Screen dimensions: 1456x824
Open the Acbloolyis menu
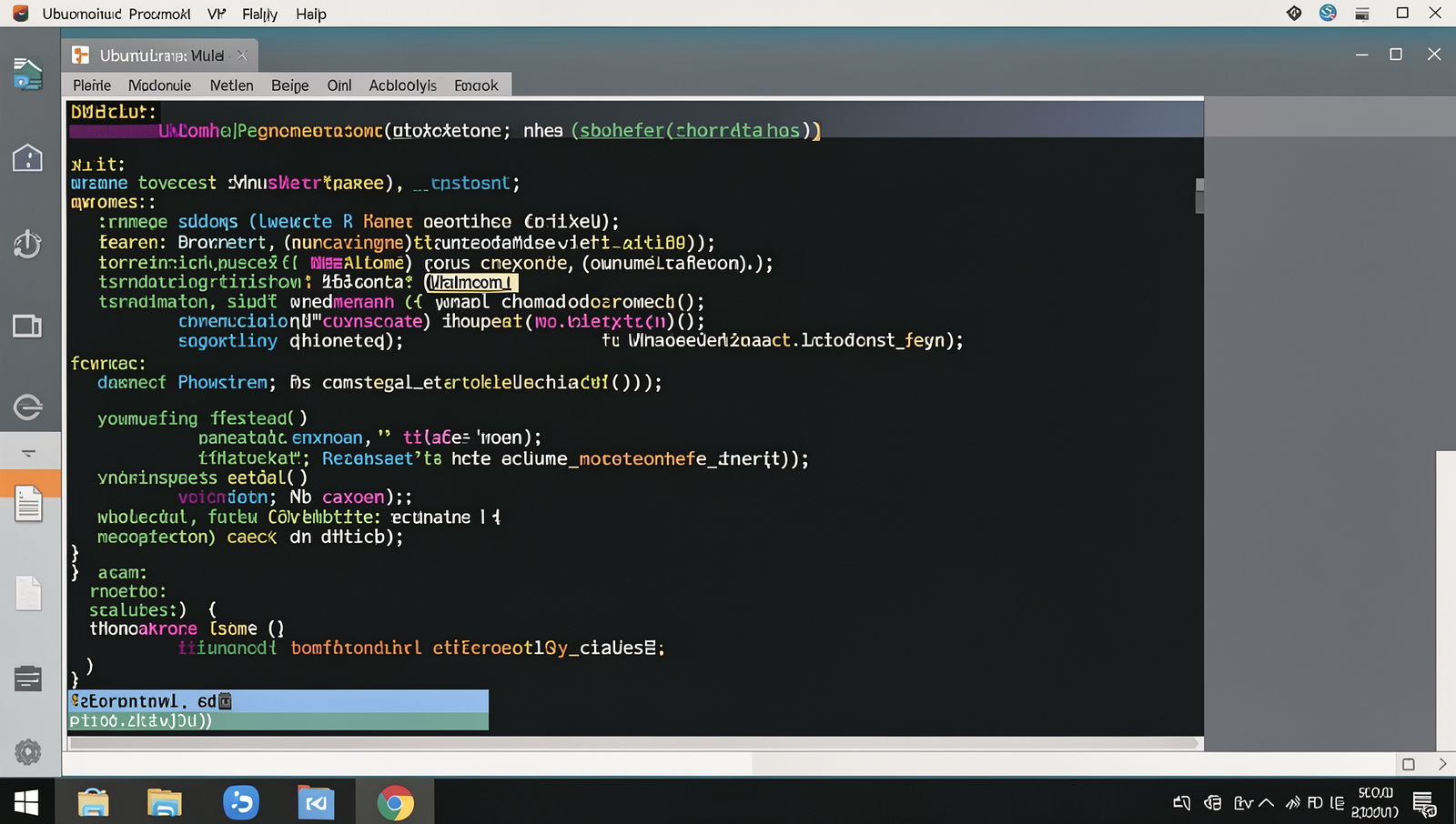click(x=402, y=85)
